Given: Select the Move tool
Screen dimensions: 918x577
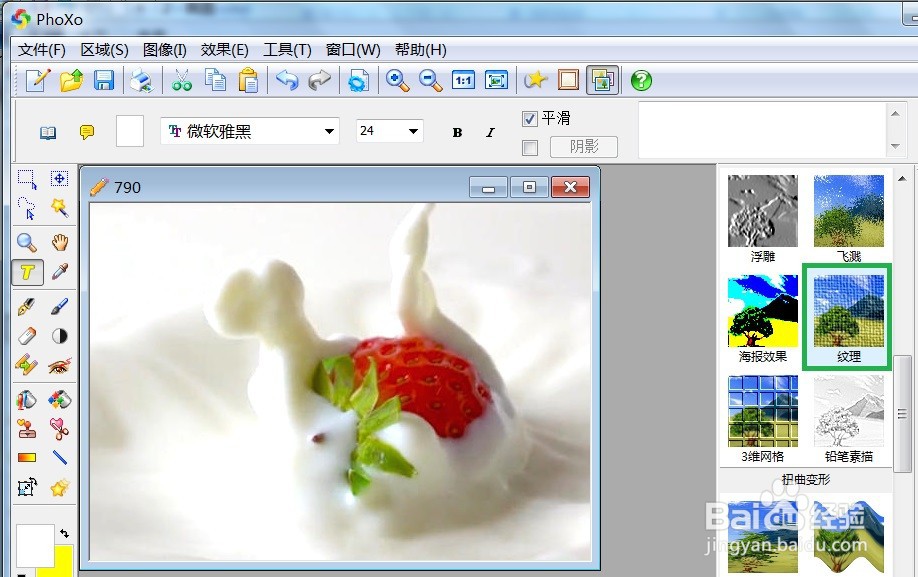Looking at the screenshot, I should [59, 178].
